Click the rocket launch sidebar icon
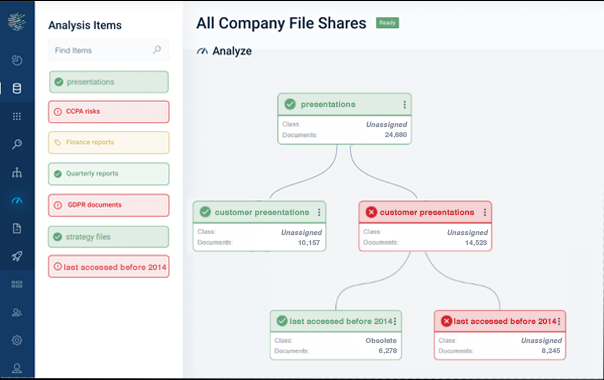The image size is (604, 380). (17, 256)
